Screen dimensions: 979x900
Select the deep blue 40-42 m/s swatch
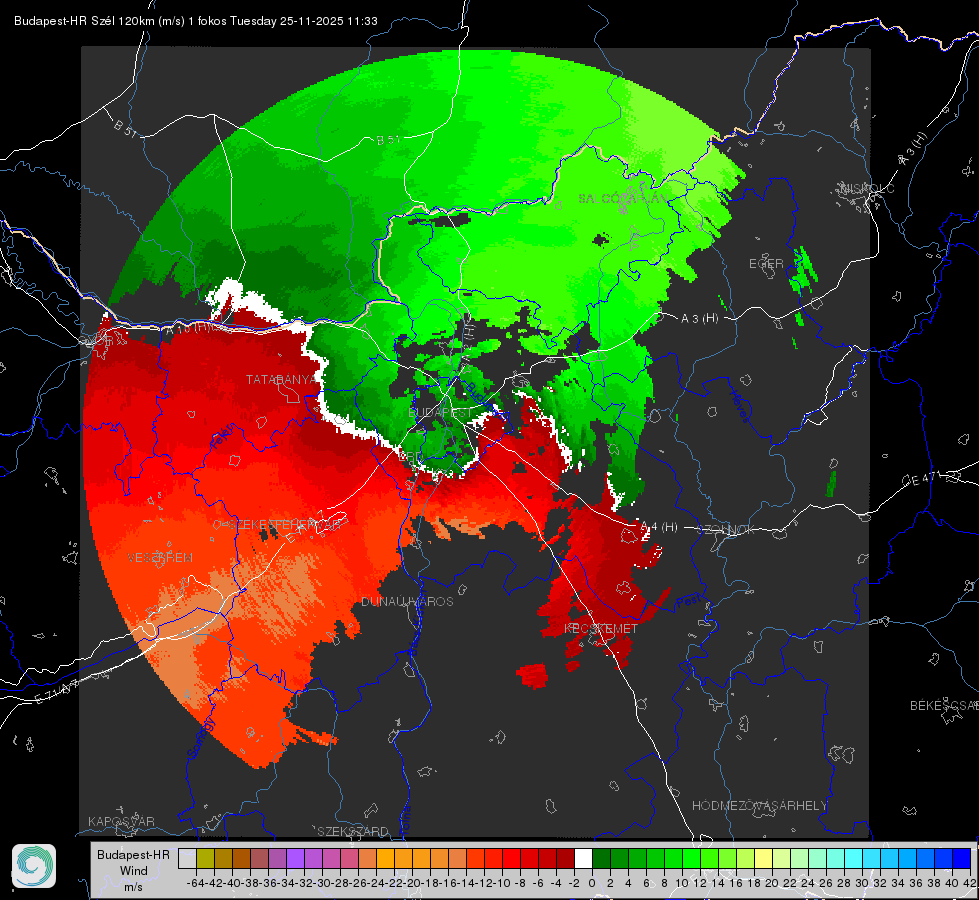click(962, 858)
